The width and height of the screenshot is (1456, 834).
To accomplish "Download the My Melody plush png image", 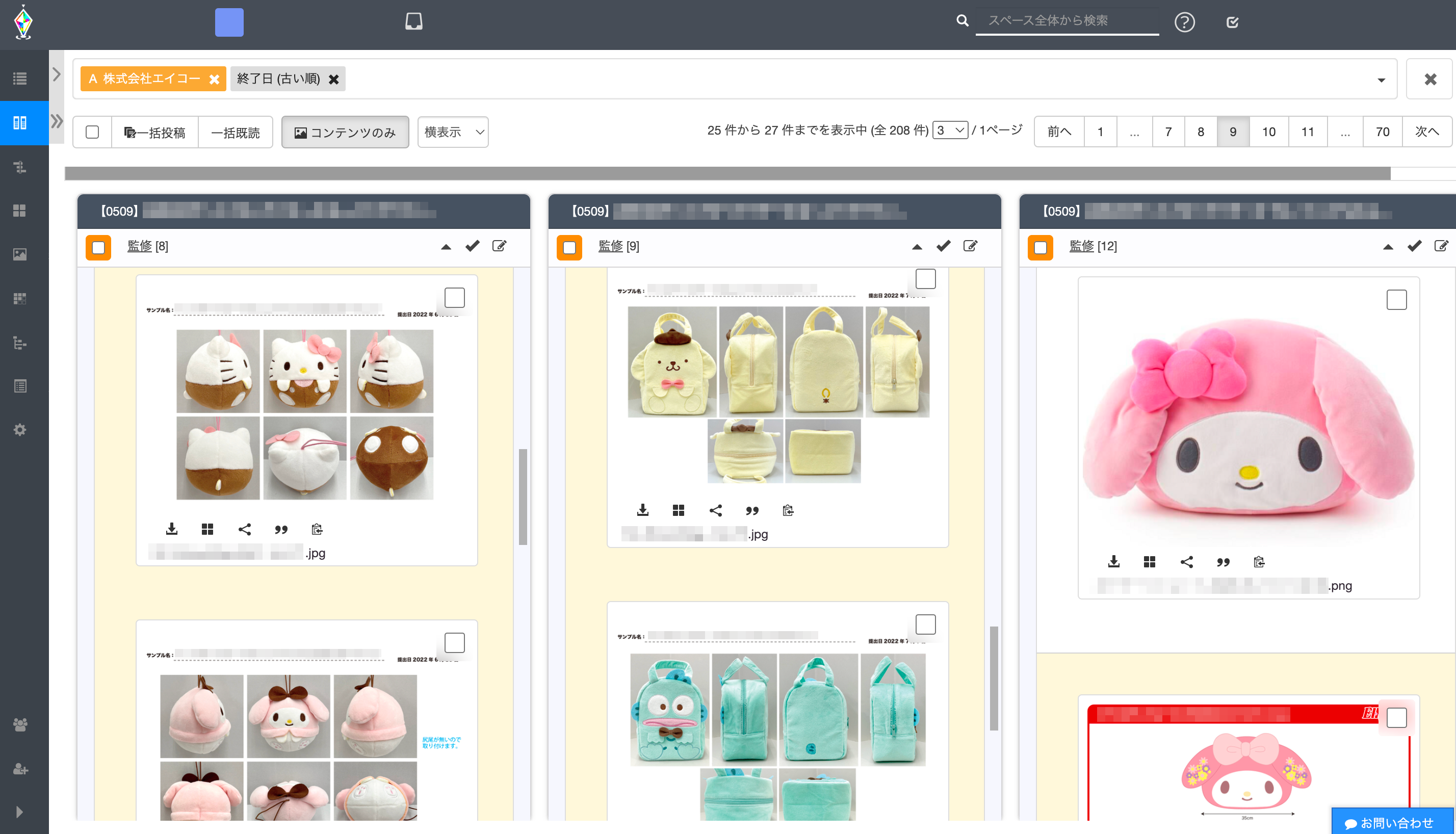I will 1113,561.
